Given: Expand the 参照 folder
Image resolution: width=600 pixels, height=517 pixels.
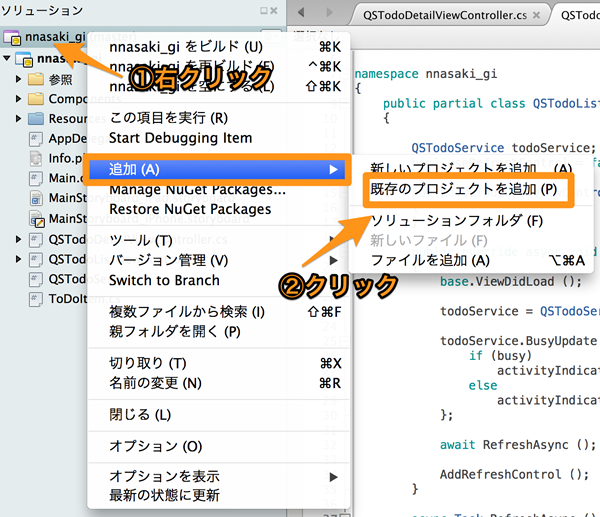Looking at the screenshot, I should pos(18,79).
